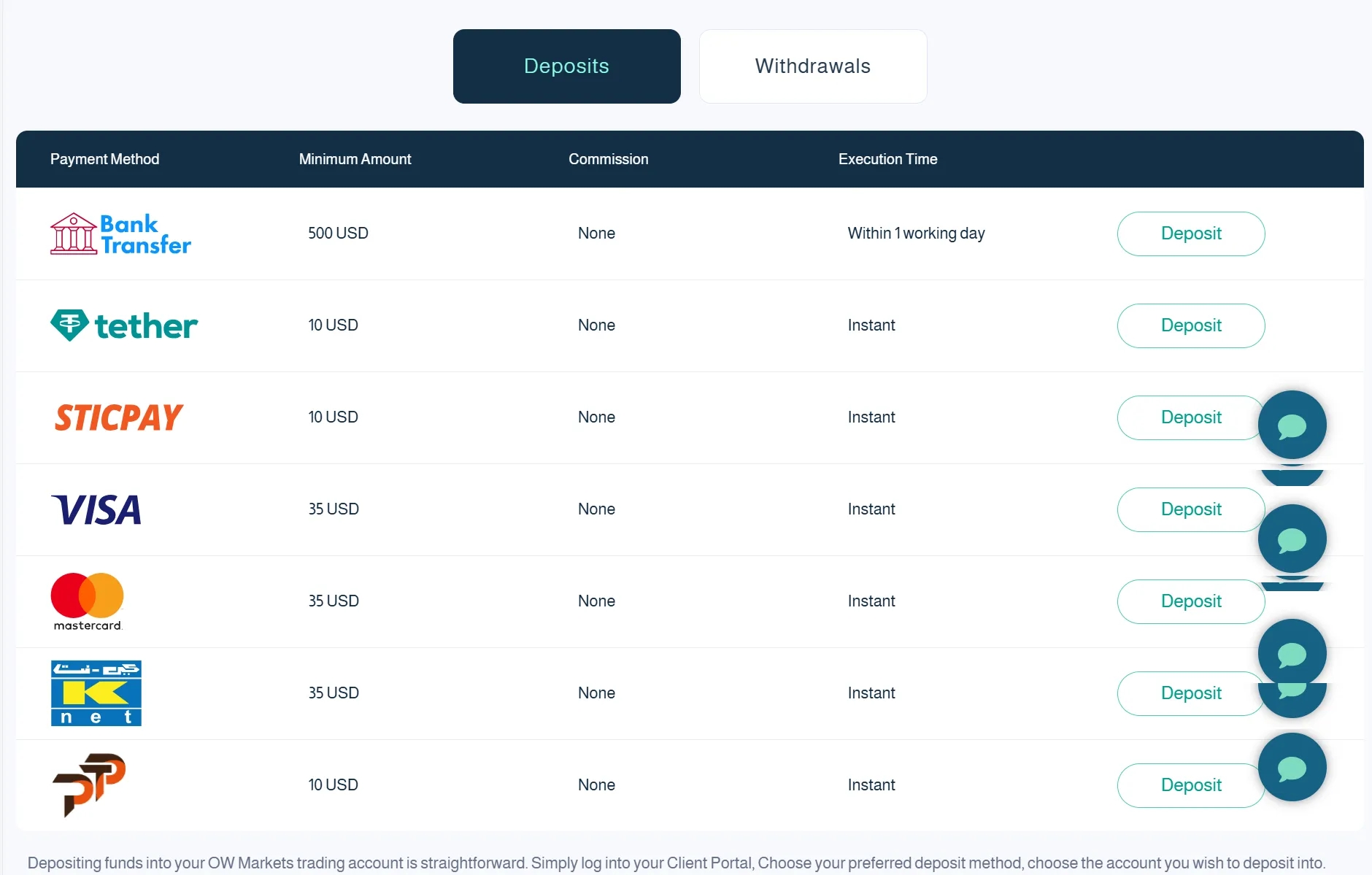Image resolution: width=1372 pixels, height=875 pixels.
Task: Click the Instant execution time for mastercard
Action: point(871,601)
